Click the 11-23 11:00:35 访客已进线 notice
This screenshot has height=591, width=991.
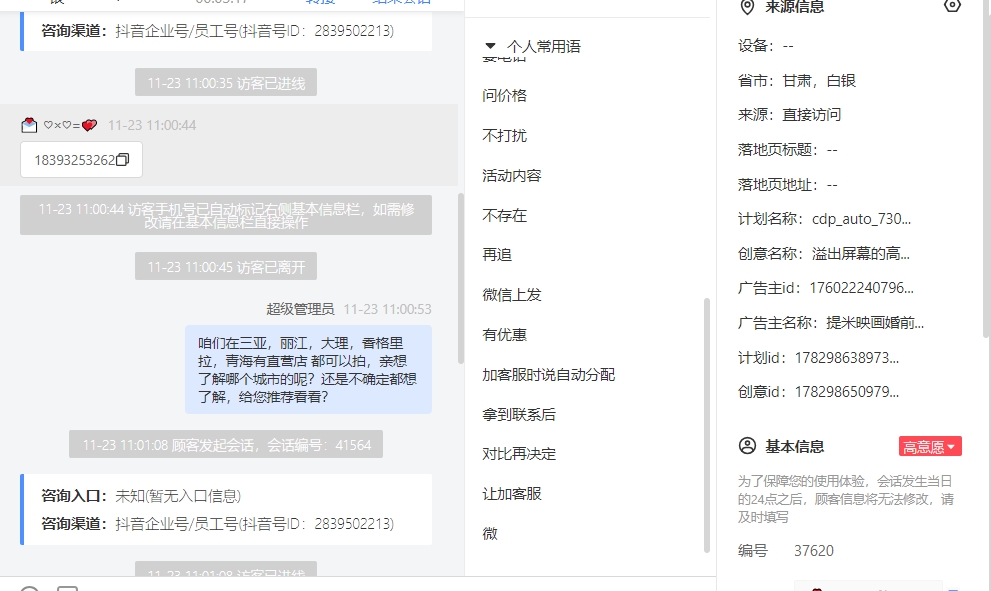[226, 83]
